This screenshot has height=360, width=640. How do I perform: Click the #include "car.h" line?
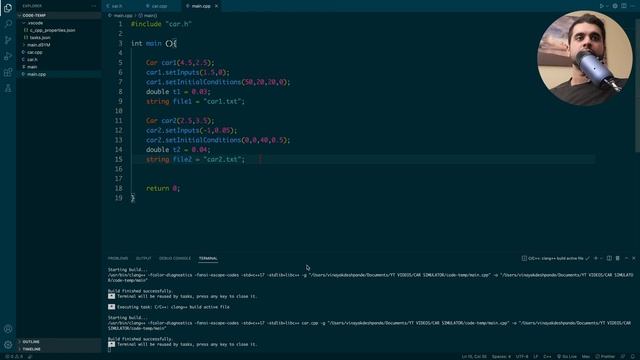pyautogui.click(x=161, y=24)
